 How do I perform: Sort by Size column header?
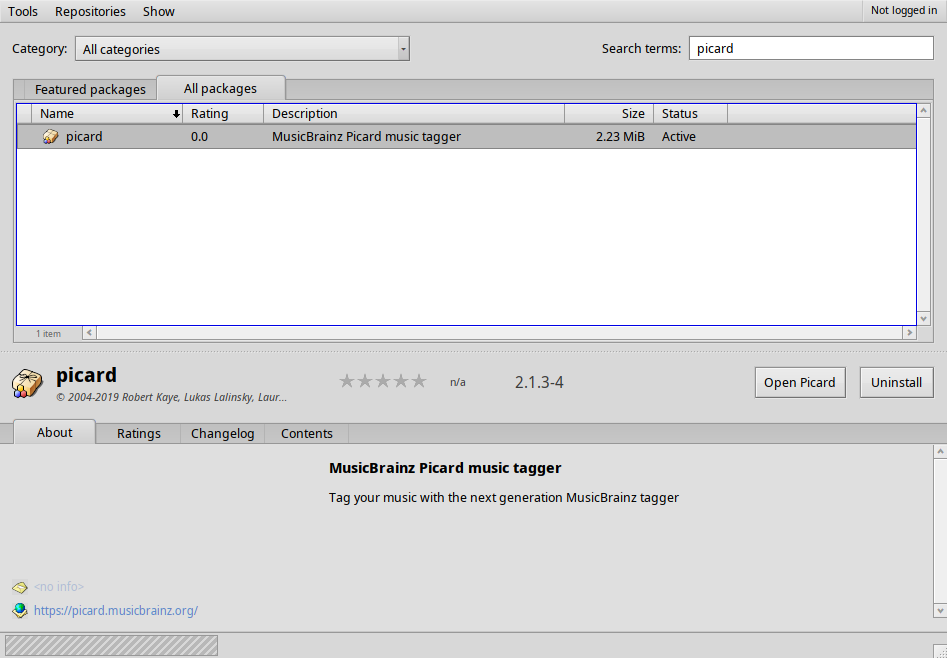(x=609, y=114)
